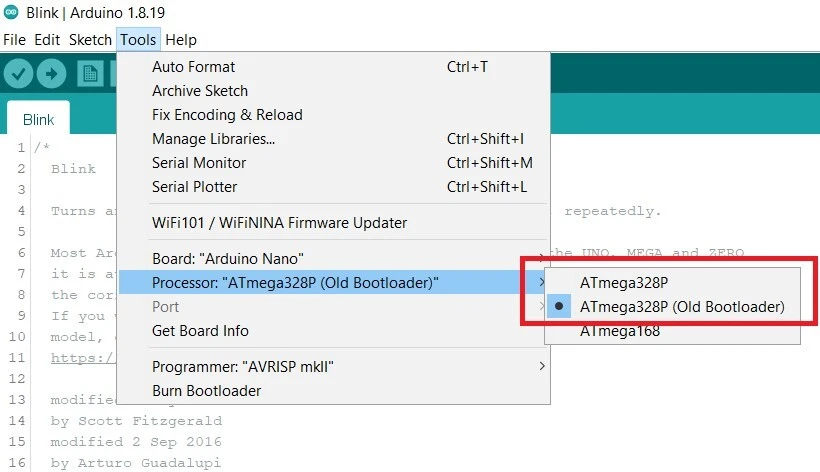Expand the Programmer "AVRISP mkII" submenu
This screenshot has width=820, height=472.
[x=334, y=367]
